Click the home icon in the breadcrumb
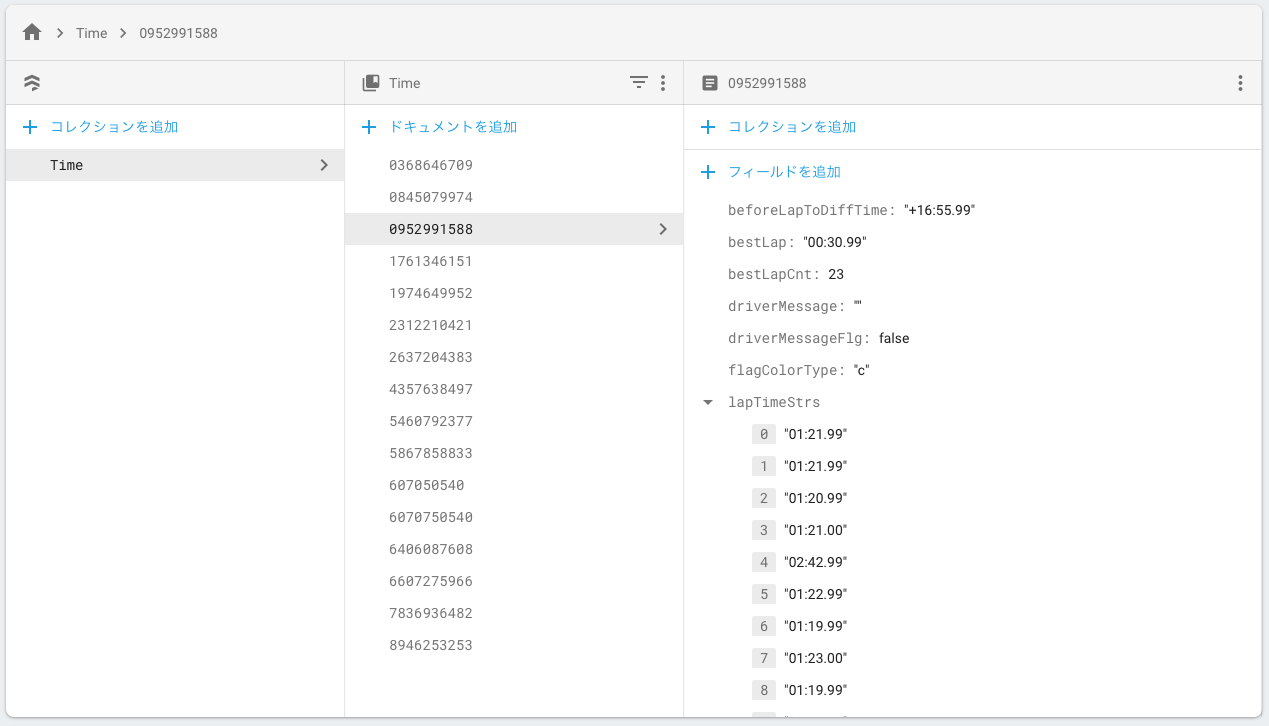Screen dimensions: 1269x726 click(x=30, y=32)
